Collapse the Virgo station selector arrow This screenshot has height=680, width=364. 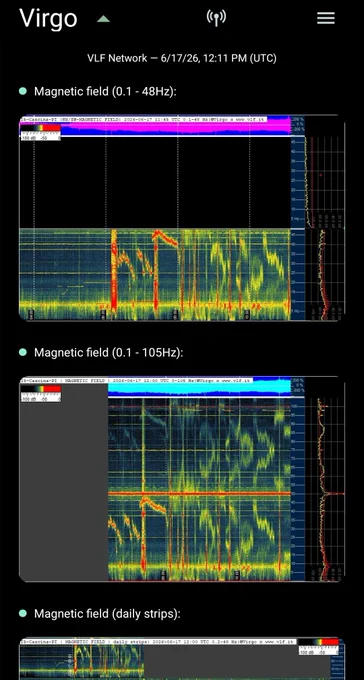[x=103, y=19]
